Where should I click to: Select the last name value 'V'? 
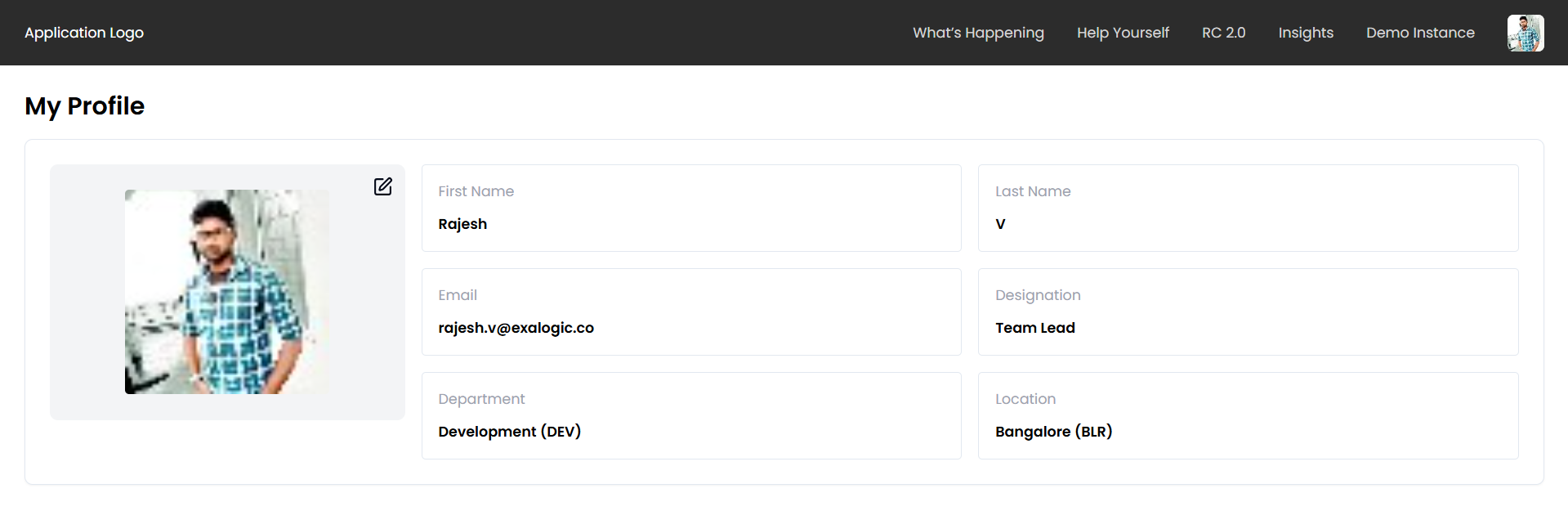point(1000,224)
